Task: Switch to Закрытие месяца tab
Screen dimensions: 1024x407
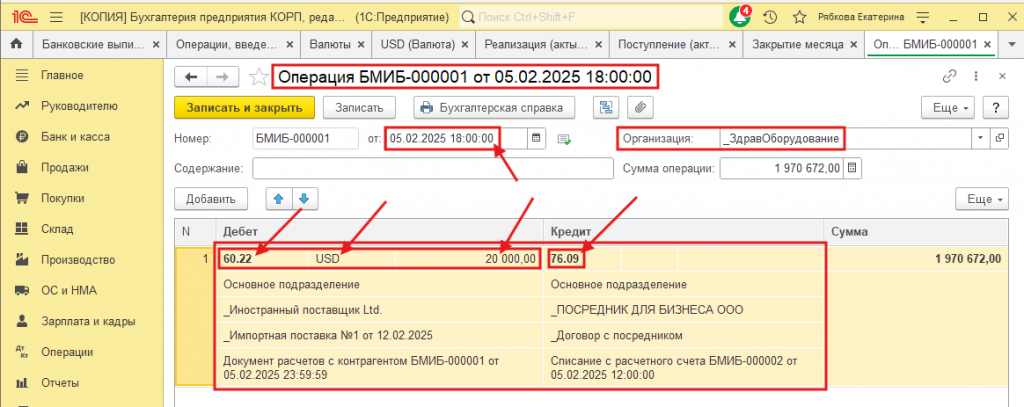Action: [x=797, y=44]
